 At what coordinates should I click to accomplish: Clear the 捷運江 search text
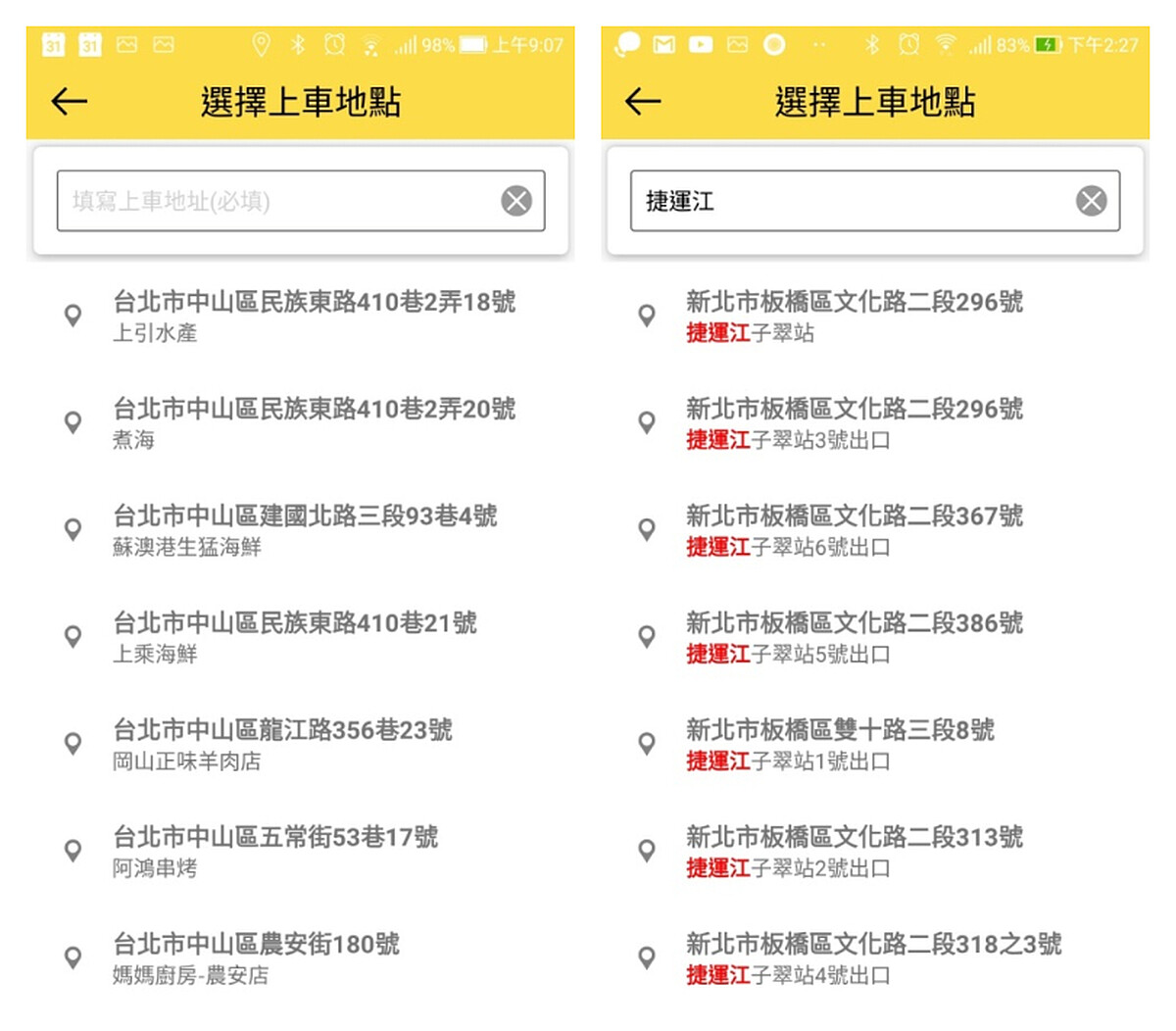(x=1091, y=201)
